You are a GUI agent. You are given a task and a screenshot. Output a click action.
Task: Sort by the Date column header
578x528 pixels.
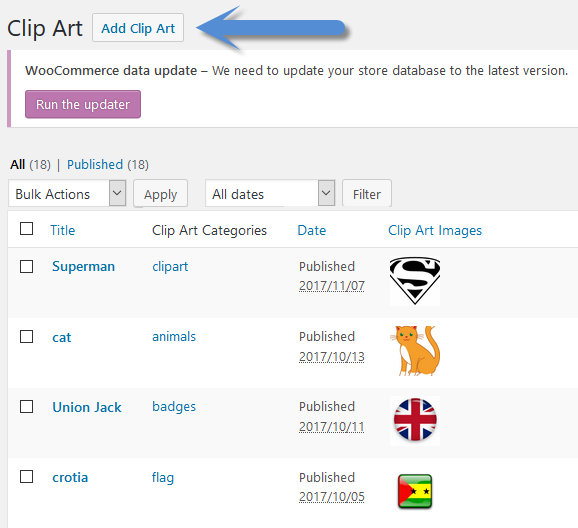coord(311,230)
